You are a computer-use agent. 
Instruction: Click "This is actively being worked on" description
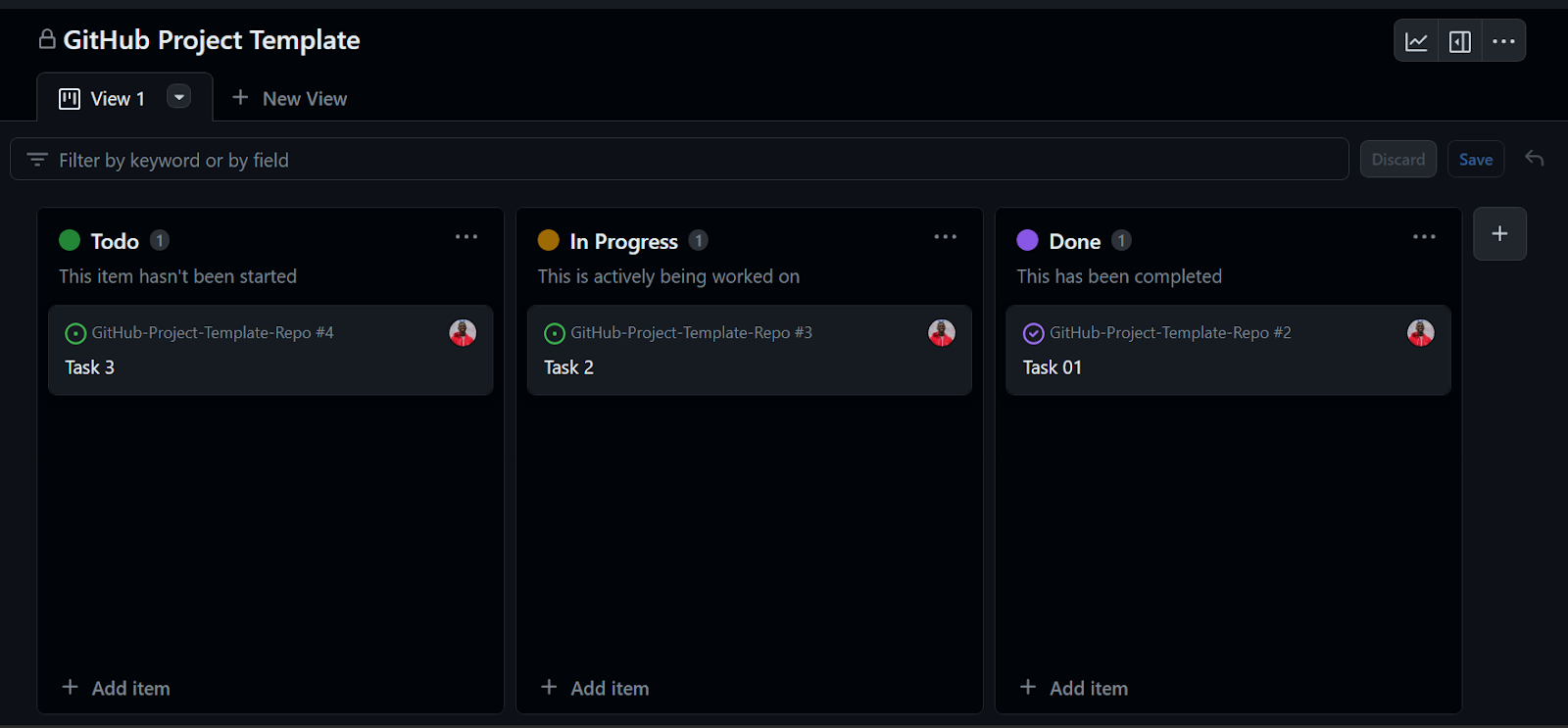668,276
